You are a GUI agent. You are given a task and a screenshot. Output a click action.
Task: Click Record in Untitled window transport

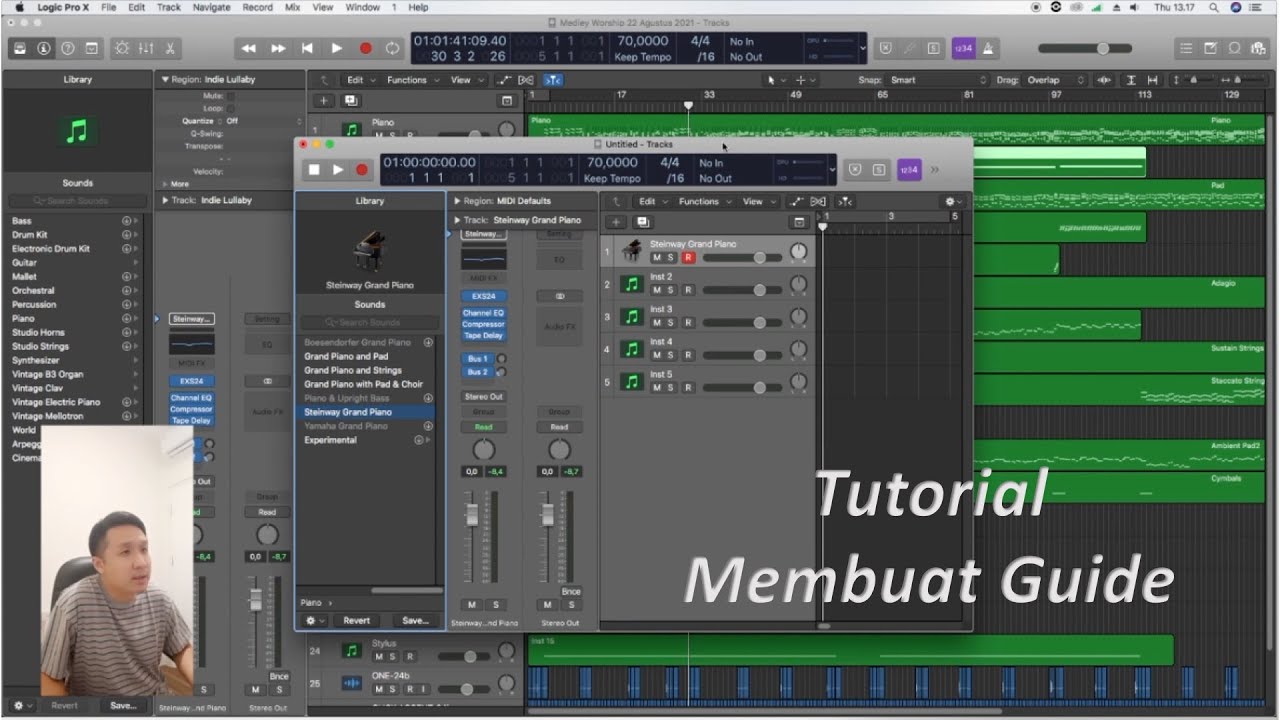(361, 170)
